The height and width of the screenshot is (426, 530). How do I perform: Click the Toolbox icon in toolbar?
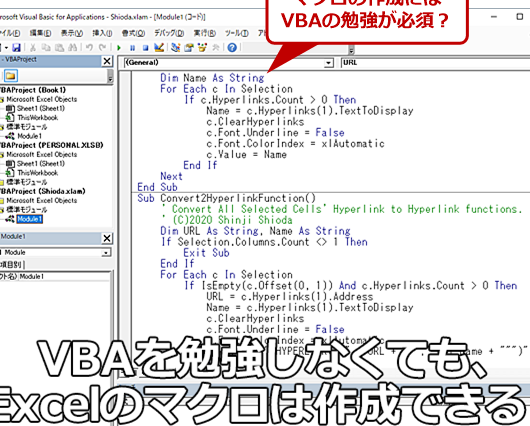(215, 47)
